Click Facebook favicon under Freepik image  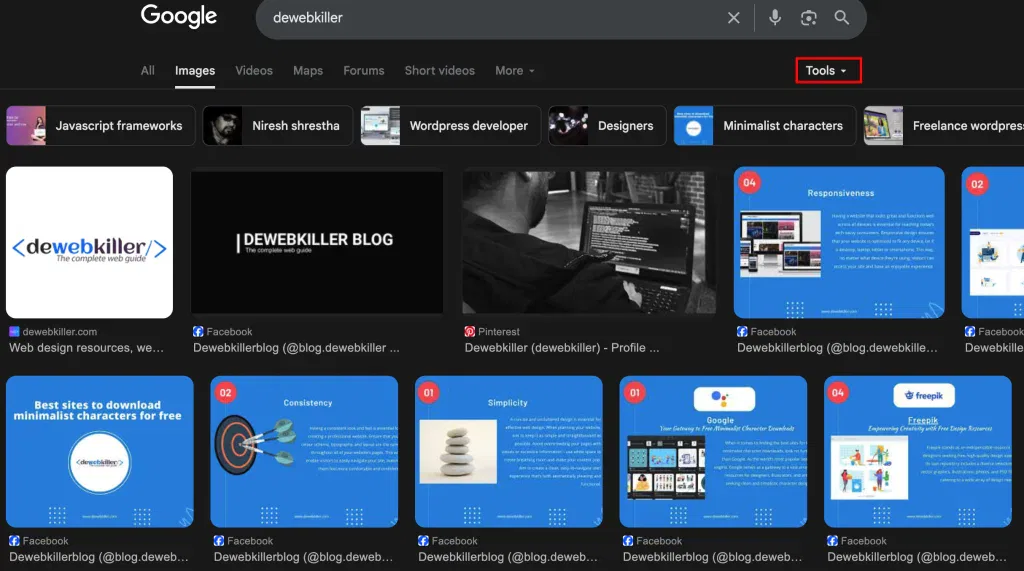(832, 541)
